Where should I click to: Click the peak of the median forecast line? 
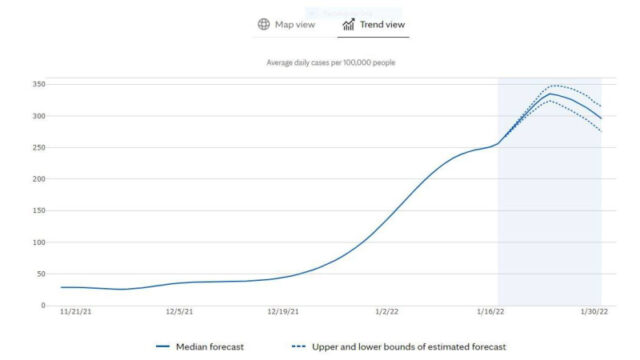tap(550, 94)
